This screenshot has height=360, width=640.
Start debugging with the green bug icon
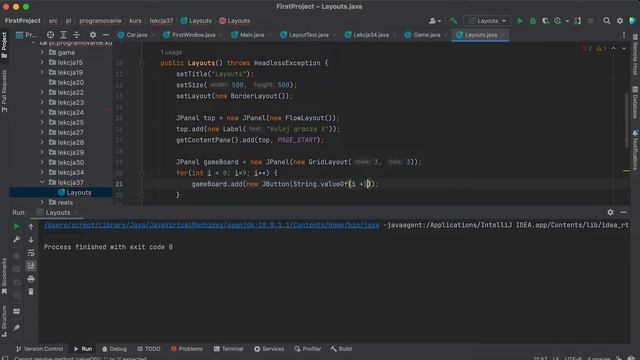pos(533,21)
